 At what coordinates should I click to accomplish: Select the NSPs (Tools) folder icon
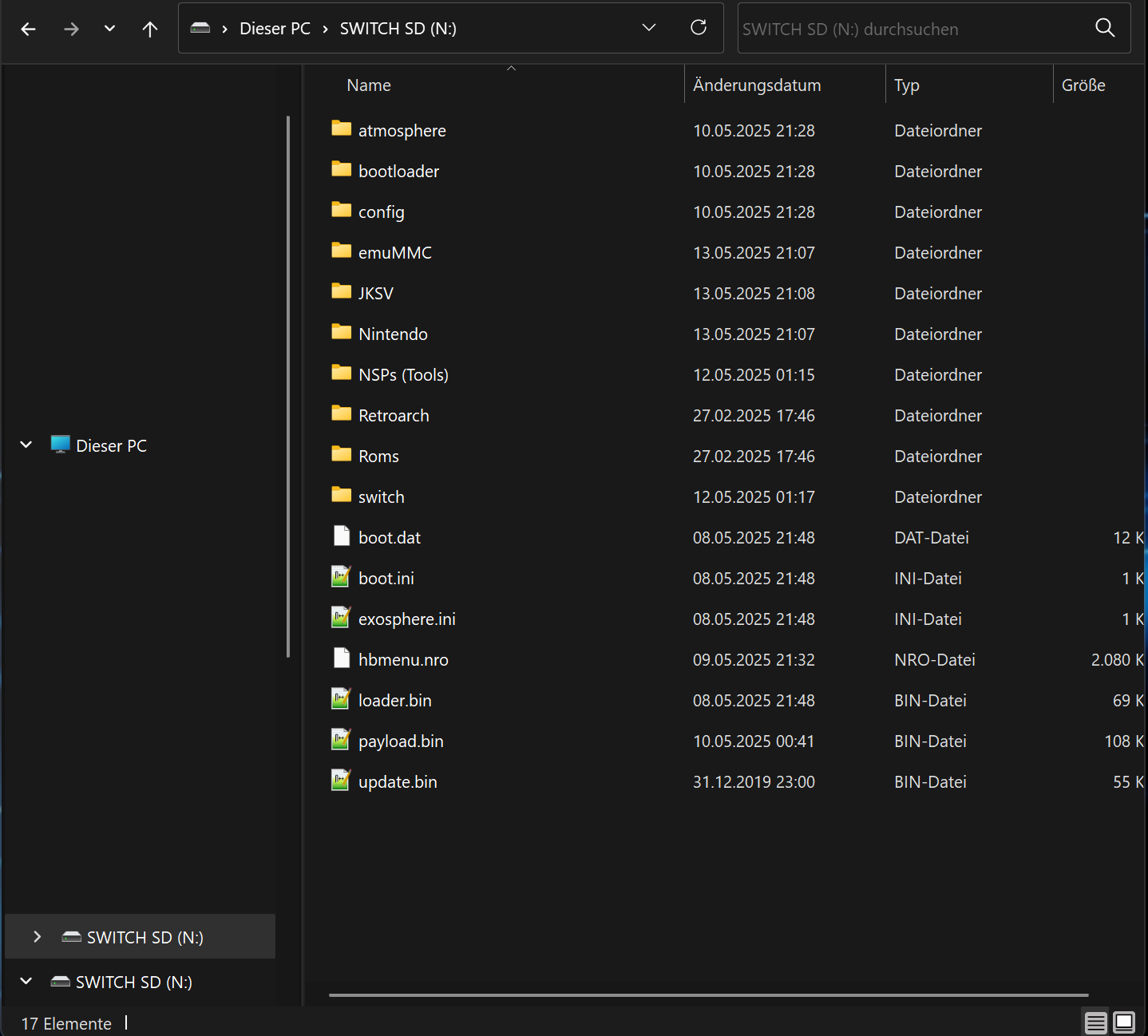pos(342,373)
